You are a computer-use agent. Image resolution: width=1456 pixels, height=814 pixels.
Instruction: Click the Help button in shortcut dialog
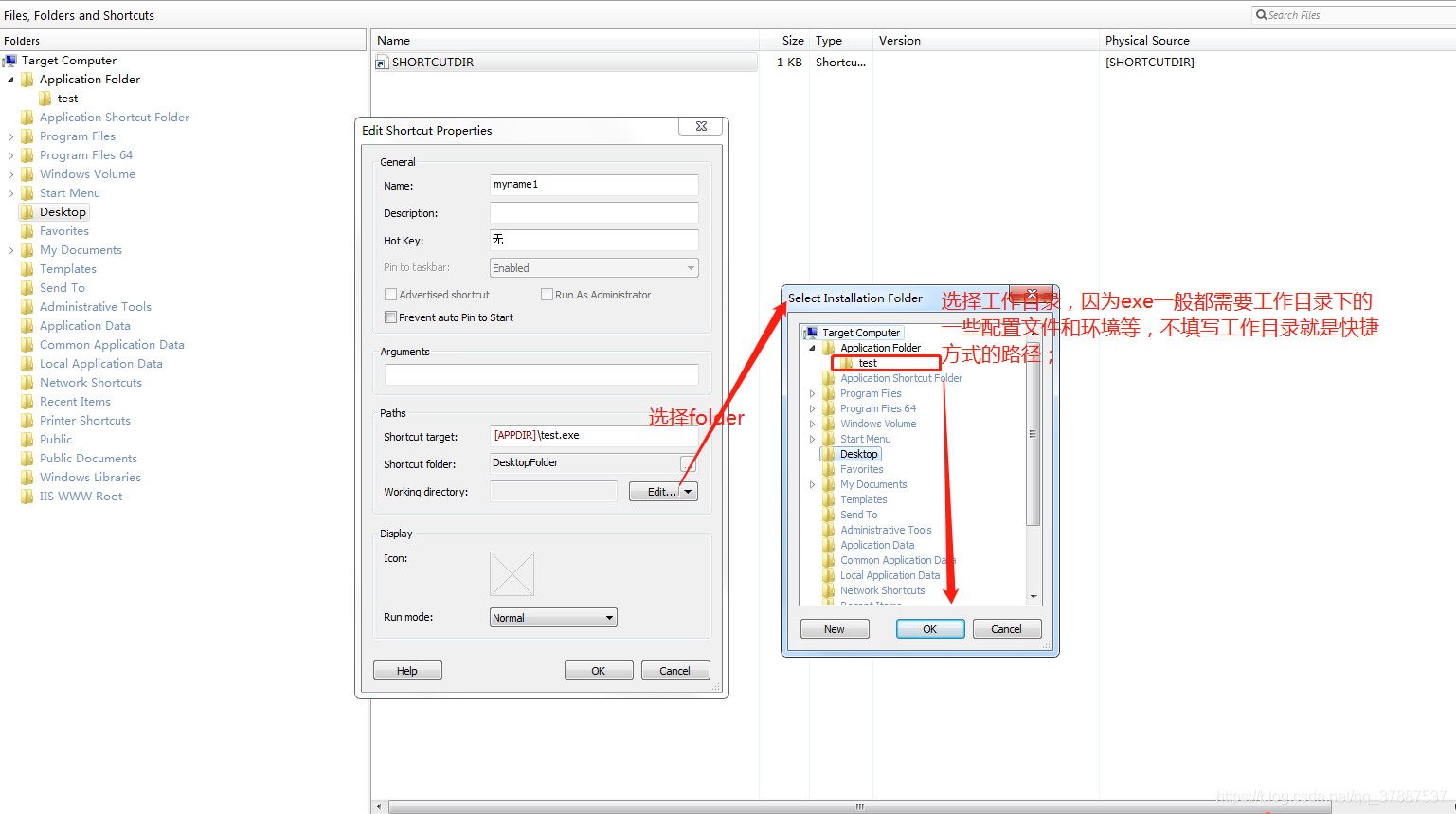(x=406, y=670)
